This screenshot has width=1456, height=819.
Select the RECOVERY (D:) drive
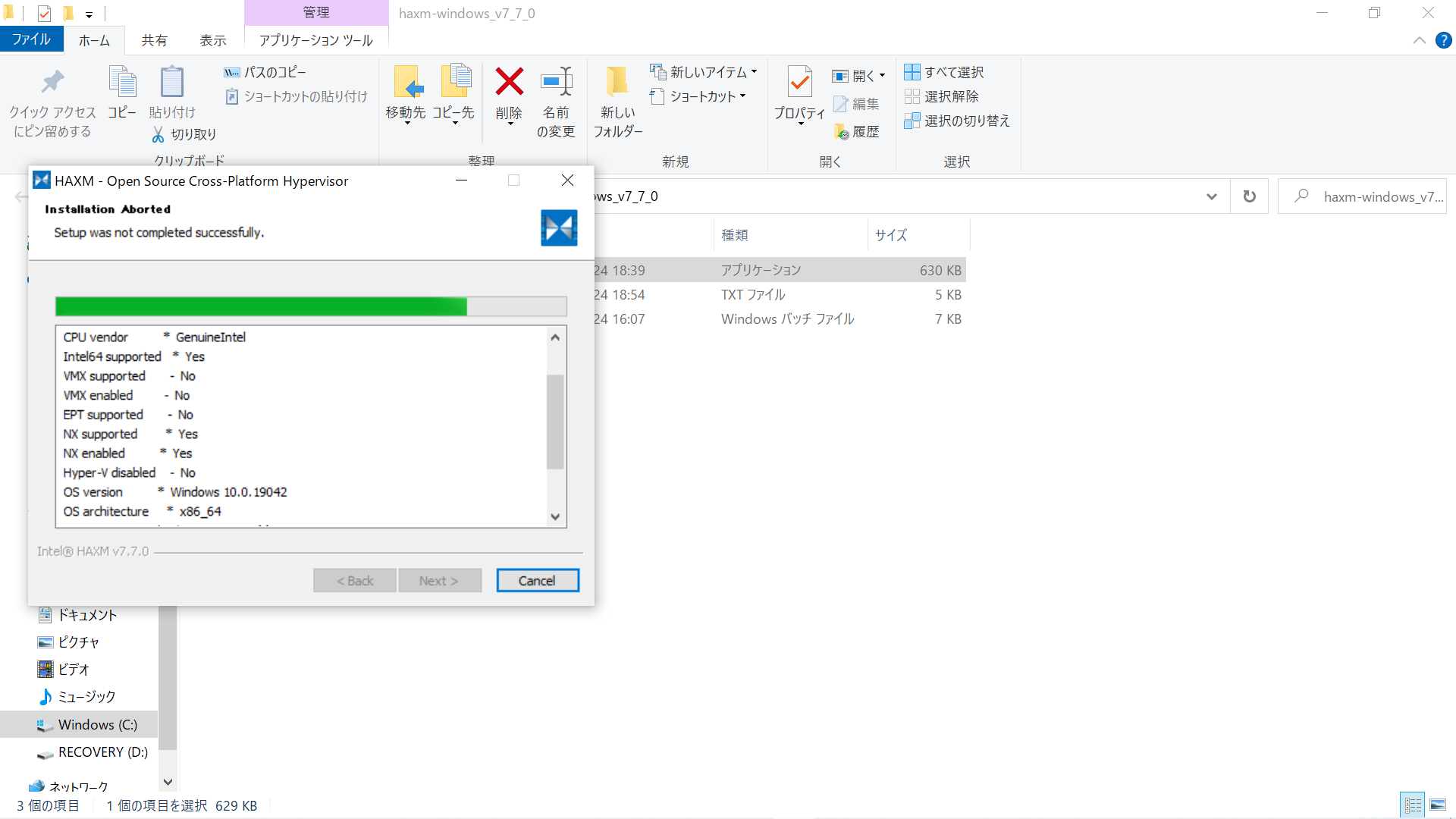coord(92,752)
